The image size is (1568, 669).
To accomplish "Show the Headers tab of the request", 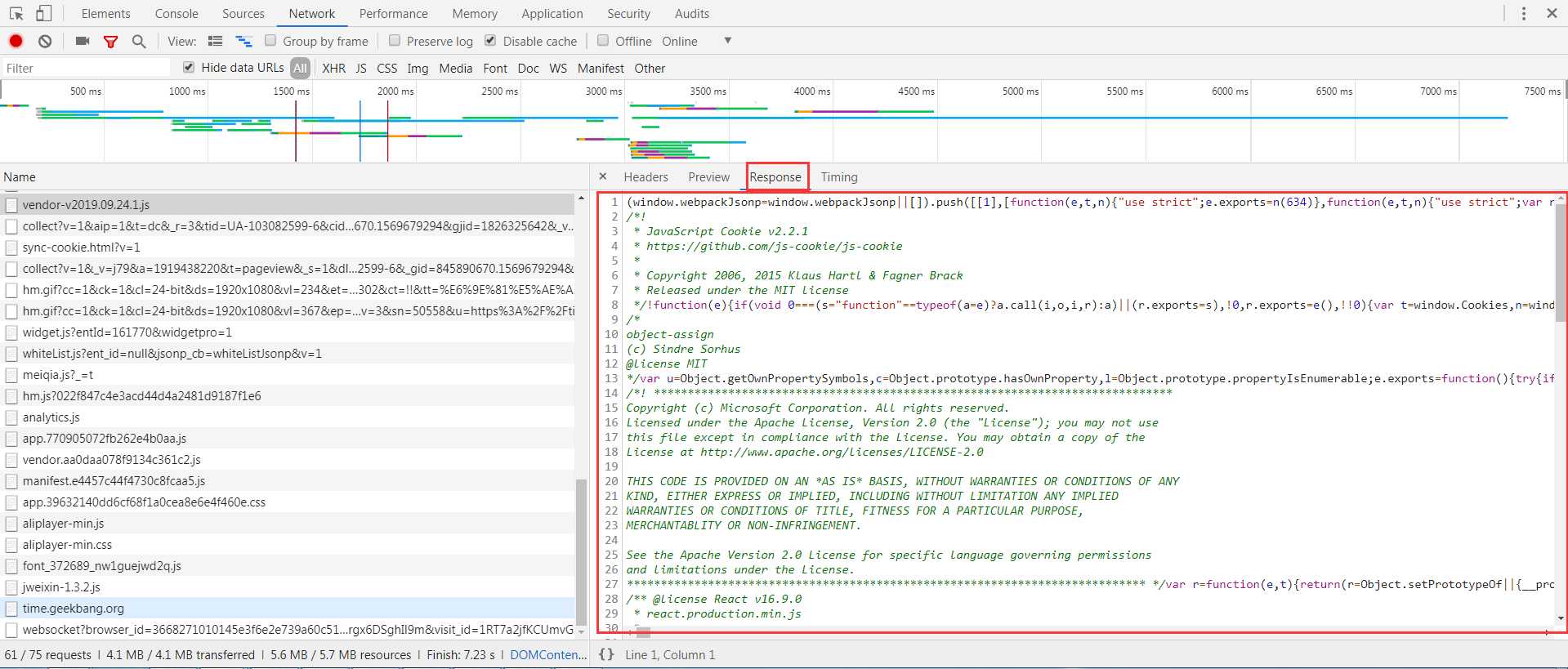I will pyautogui.click(x=646, y=176).
